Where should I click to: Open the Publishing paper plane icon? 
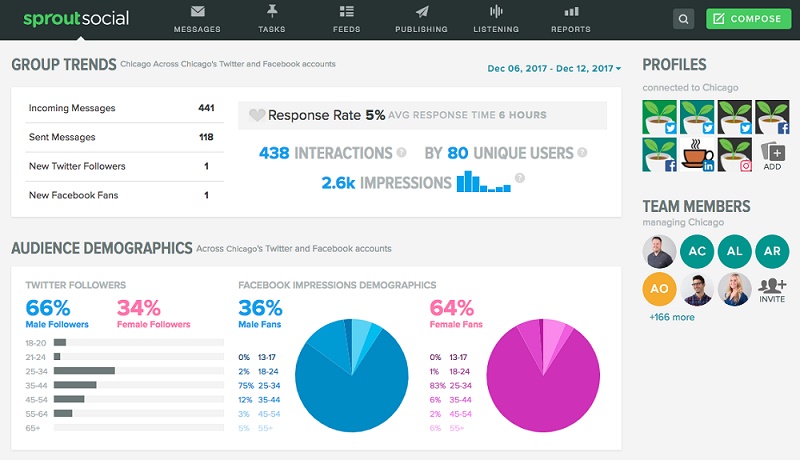(x=421, y=11)
